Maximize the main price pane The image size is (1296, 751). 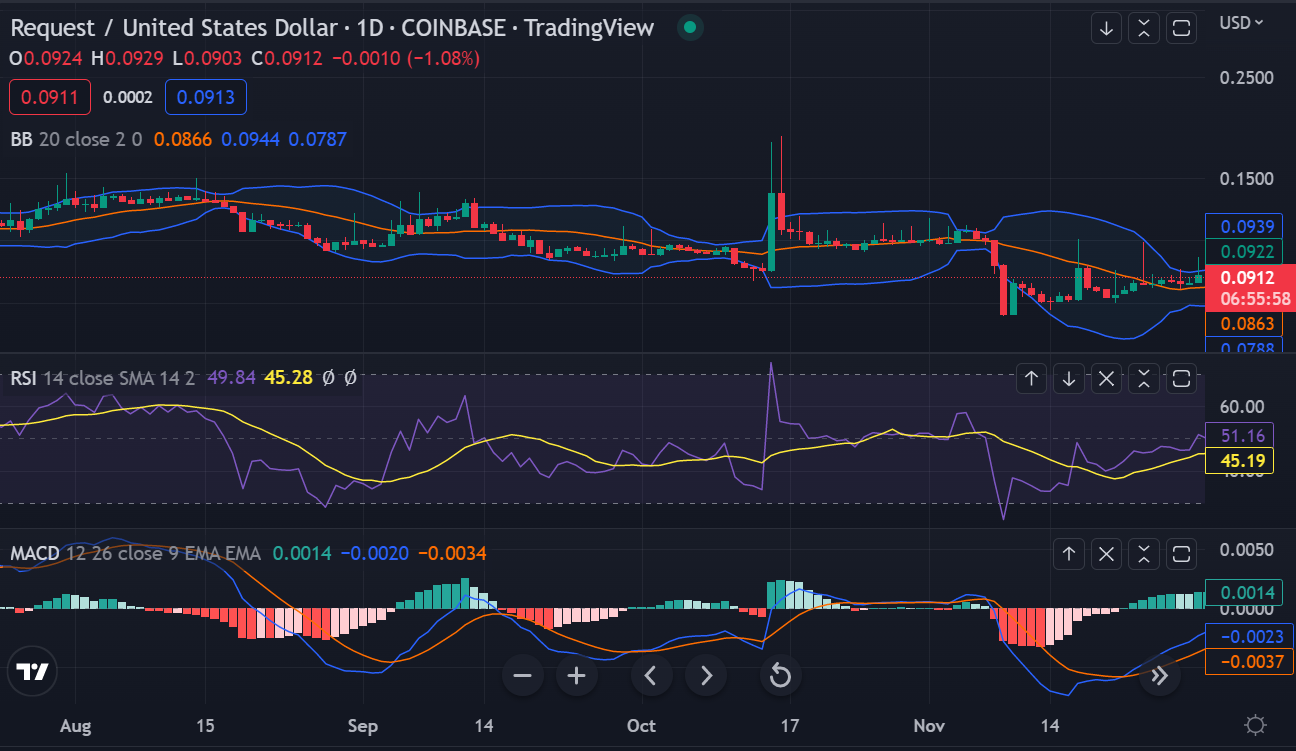pyautogui.click(x=1182, y=28)
